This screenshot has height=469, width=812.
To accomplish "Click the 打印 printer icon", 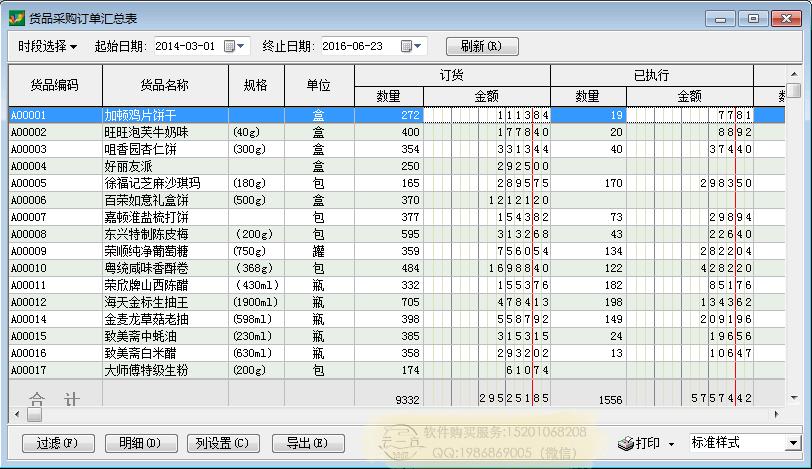I will (625, 442).
